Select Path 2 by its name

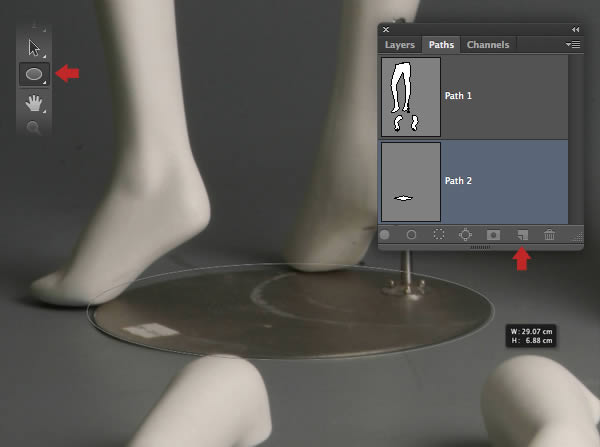458,181
